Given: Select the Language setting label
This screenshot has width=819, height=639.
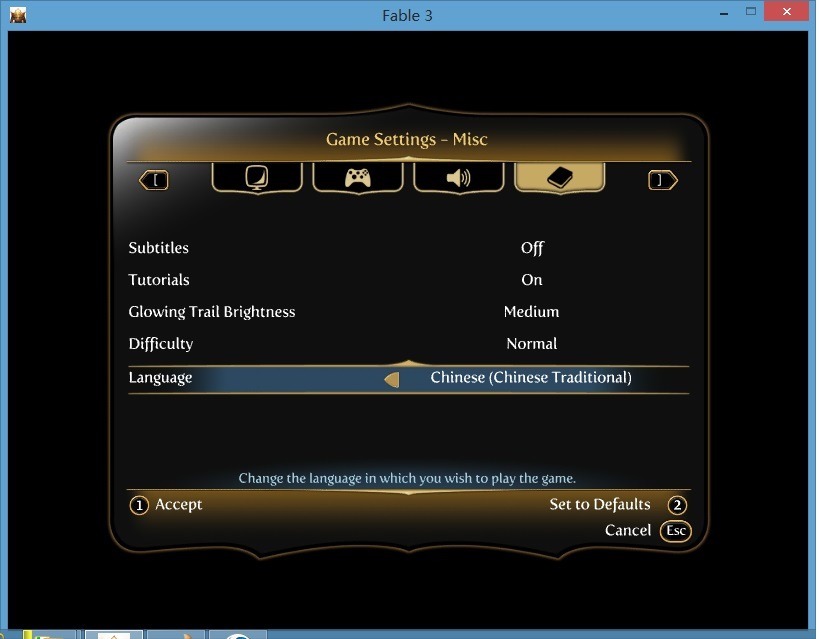Looking at the screenshot, I should (160, 378).
